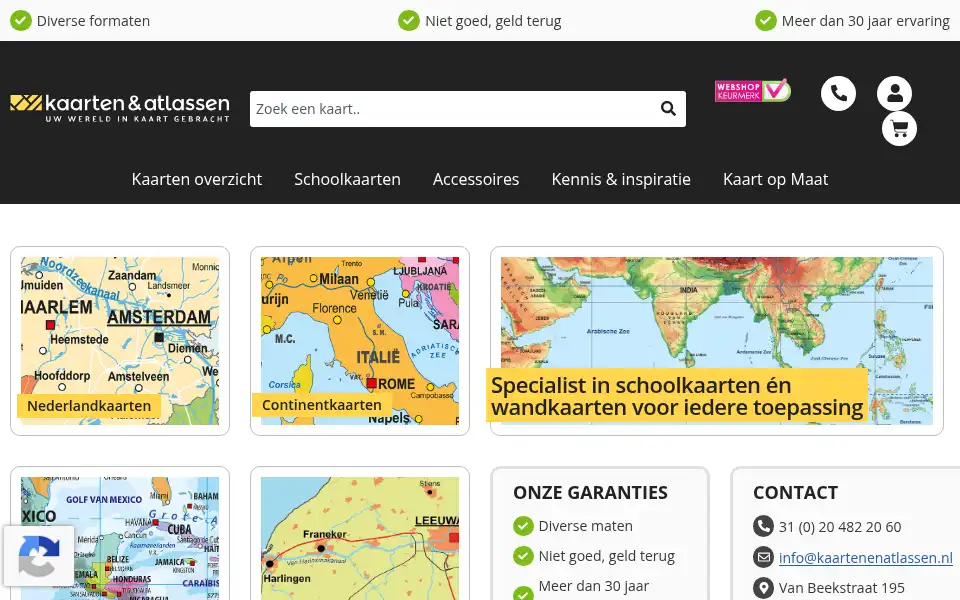Click Niet goed, geld terug in guarantees list
This screenshot has height=600, width=960.
click(607, 556)
